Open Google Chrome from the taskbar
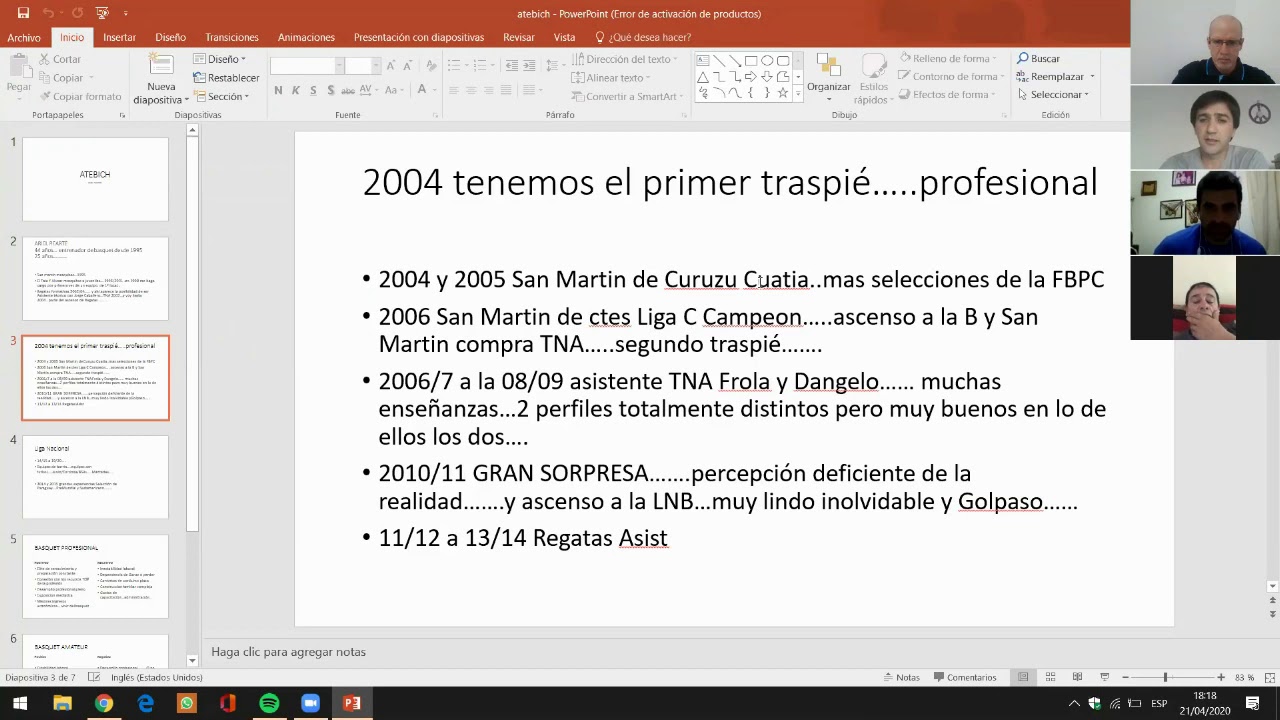Image resolution: width=1280 pixels, height=720 pixels. coord(104,703)
